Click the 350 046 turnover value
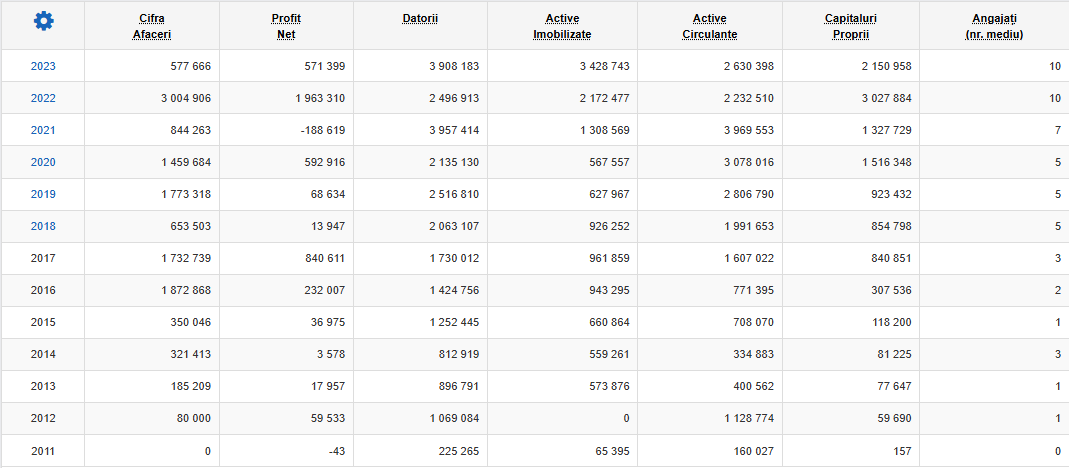Viewport: 1069px width, 468px height. (191, 323)
